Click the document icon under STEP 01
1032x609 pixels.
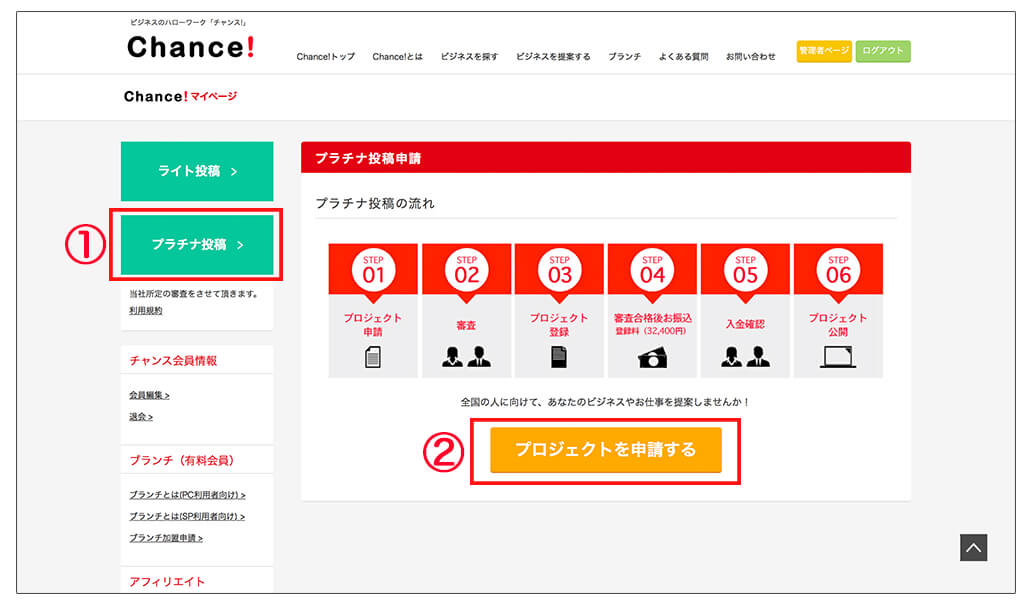click(x=373, y=356)
